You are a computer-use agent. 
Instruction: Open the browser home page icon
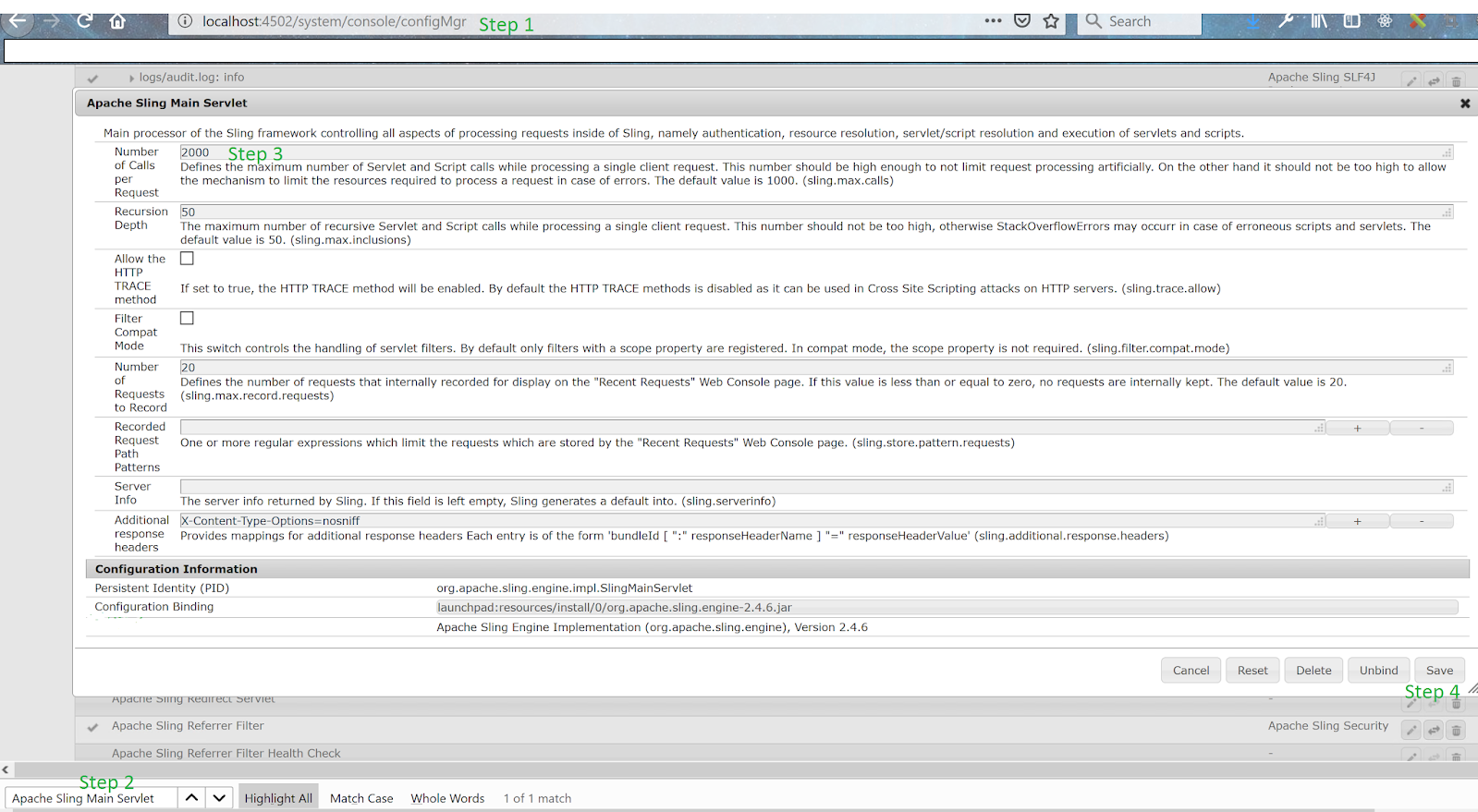(x=117, y=21)
